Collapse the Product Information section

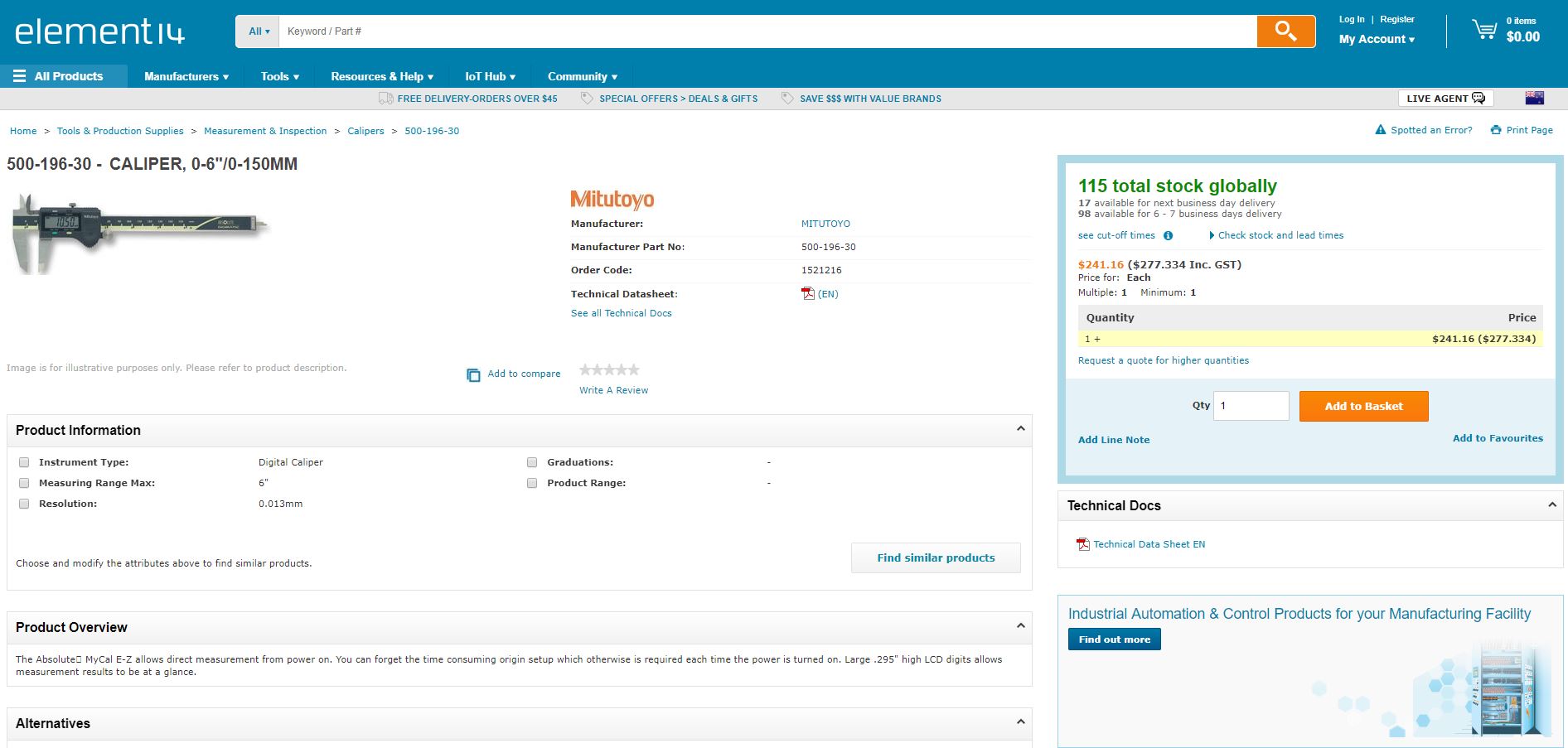tap(1020, 429)
